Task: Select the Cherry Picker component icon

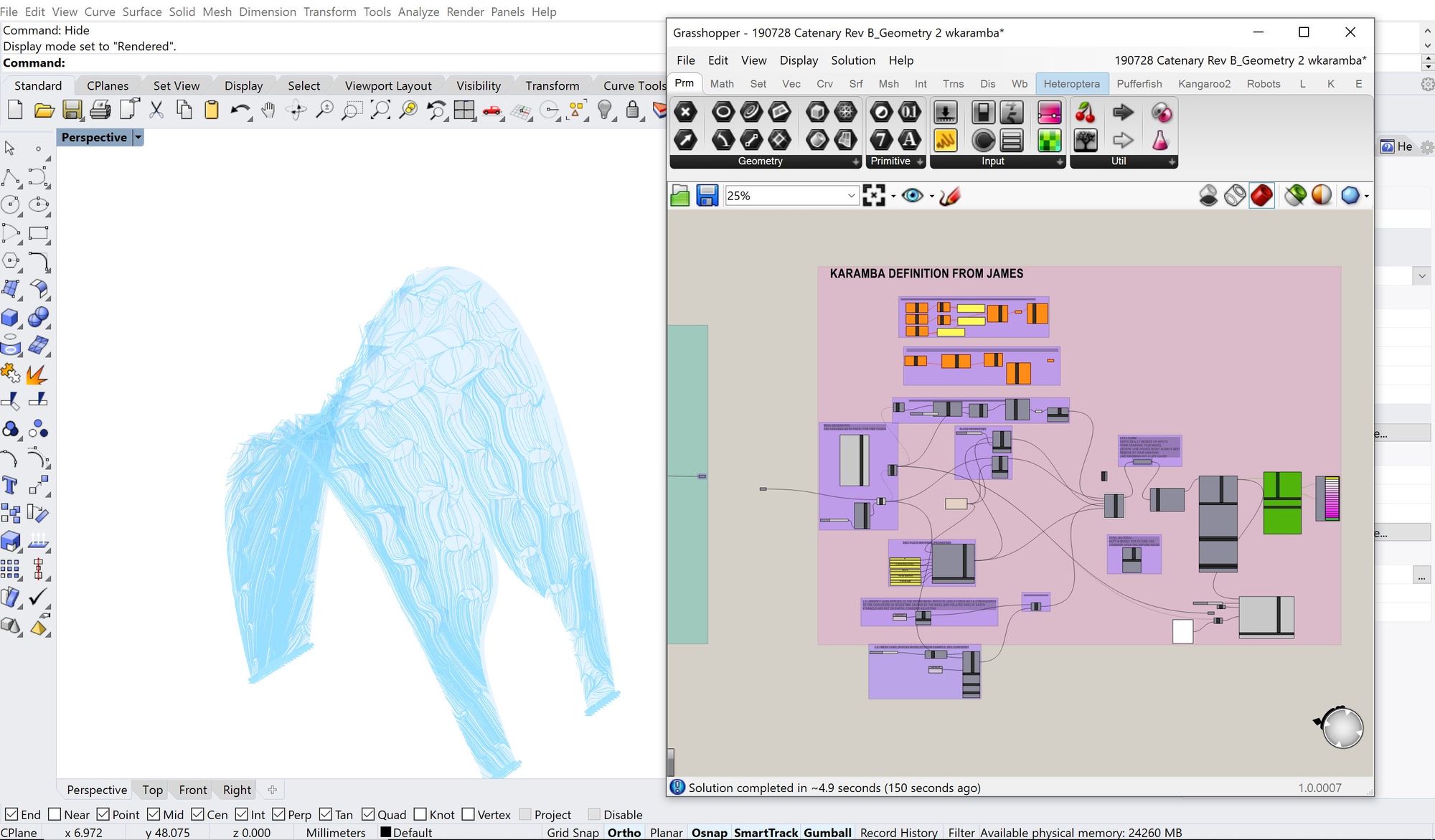Action: click(1085, 113)
